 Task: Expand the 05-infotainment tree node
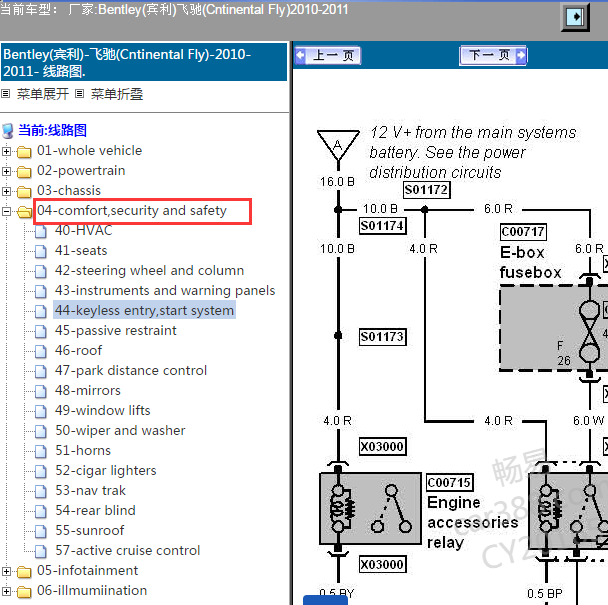point(6,571)
